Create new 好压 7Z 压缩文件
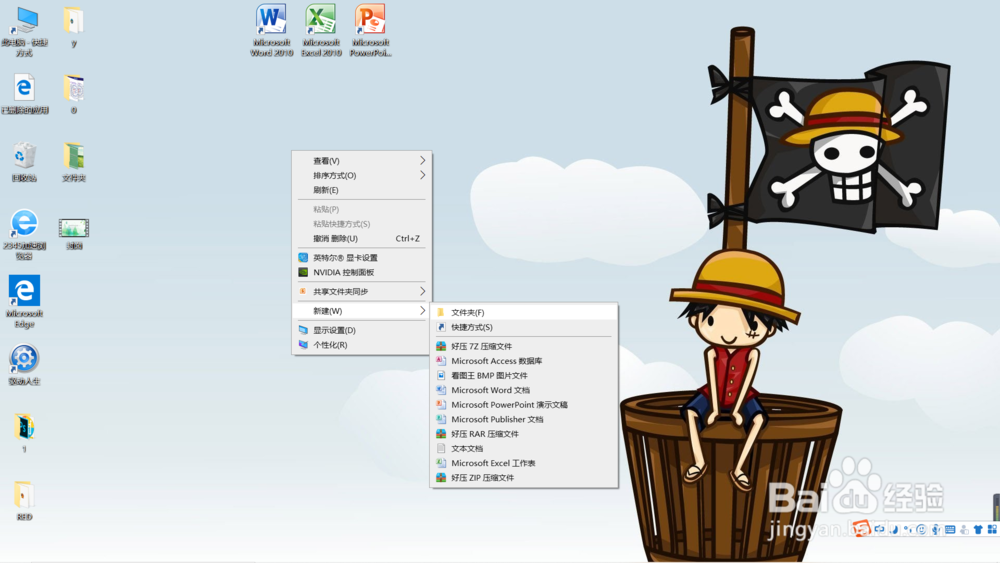 524,346
